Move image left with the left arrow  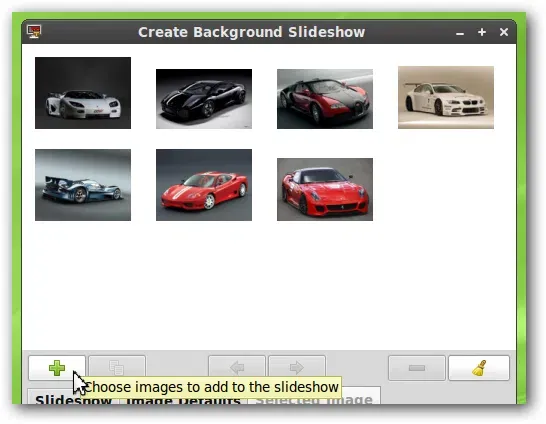point(237,367)
